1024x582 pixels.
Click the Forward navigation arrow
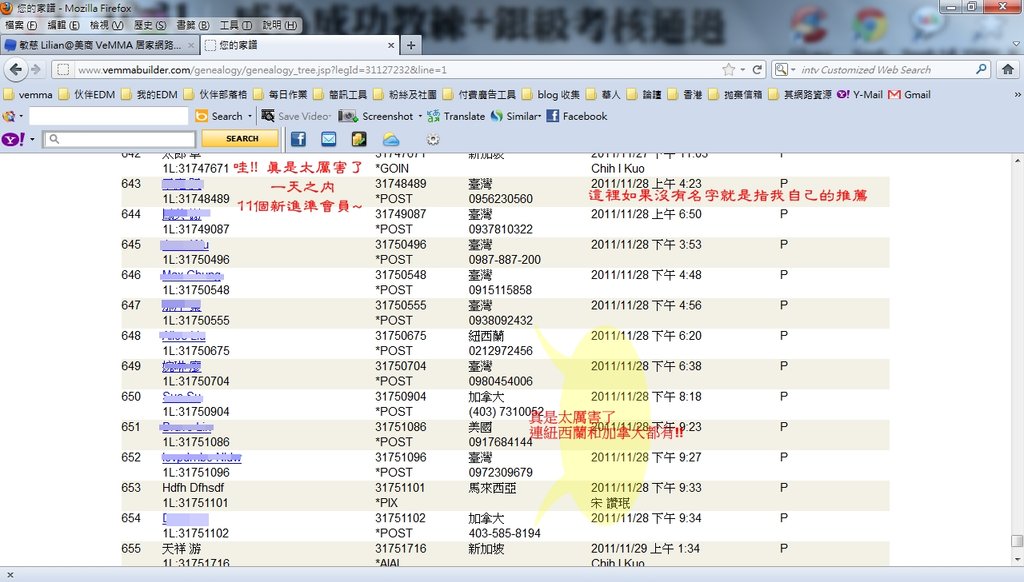[36, 69]
